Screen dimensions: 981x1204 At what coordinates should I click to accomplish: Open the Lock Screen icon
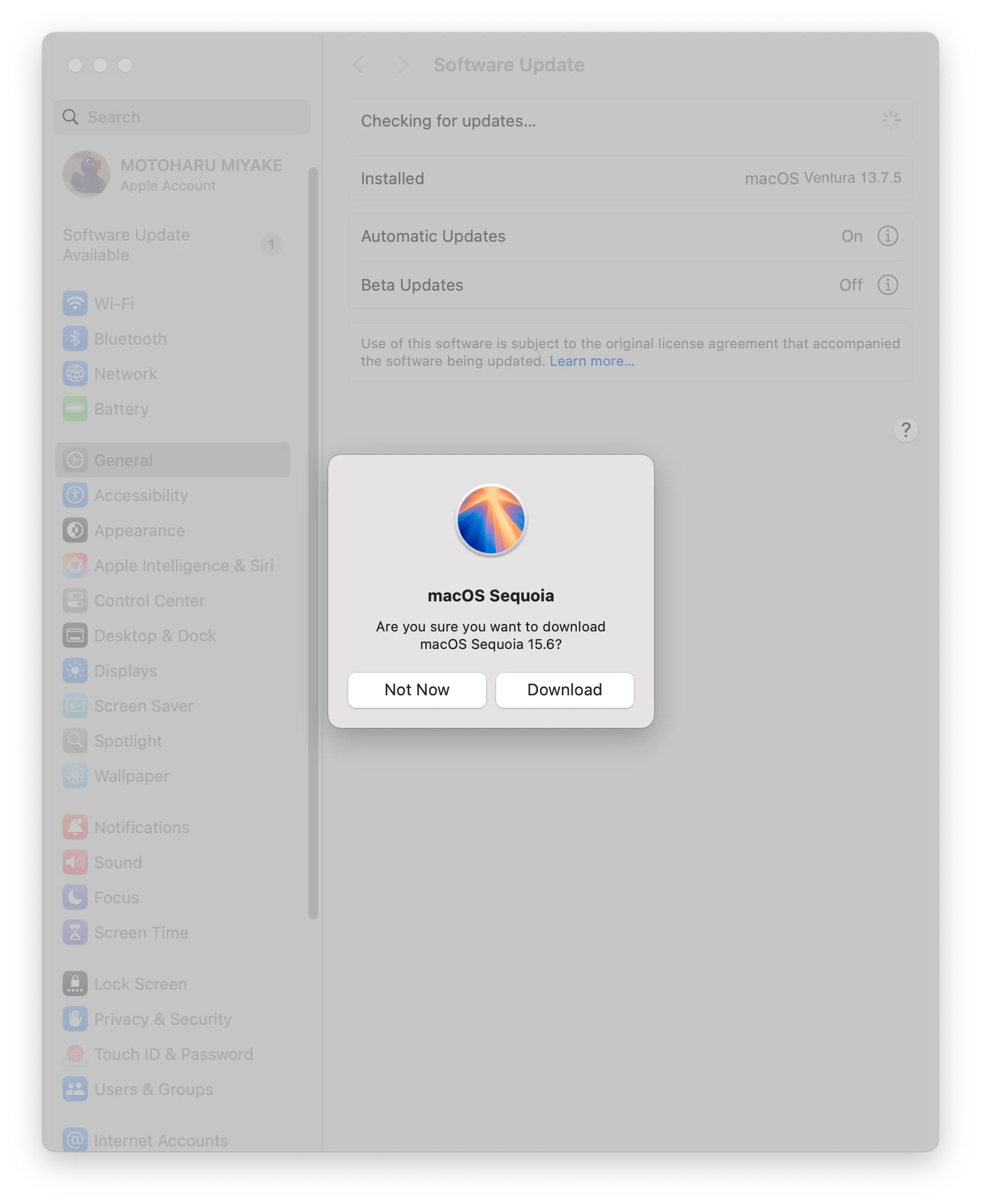tap(75, 984)
